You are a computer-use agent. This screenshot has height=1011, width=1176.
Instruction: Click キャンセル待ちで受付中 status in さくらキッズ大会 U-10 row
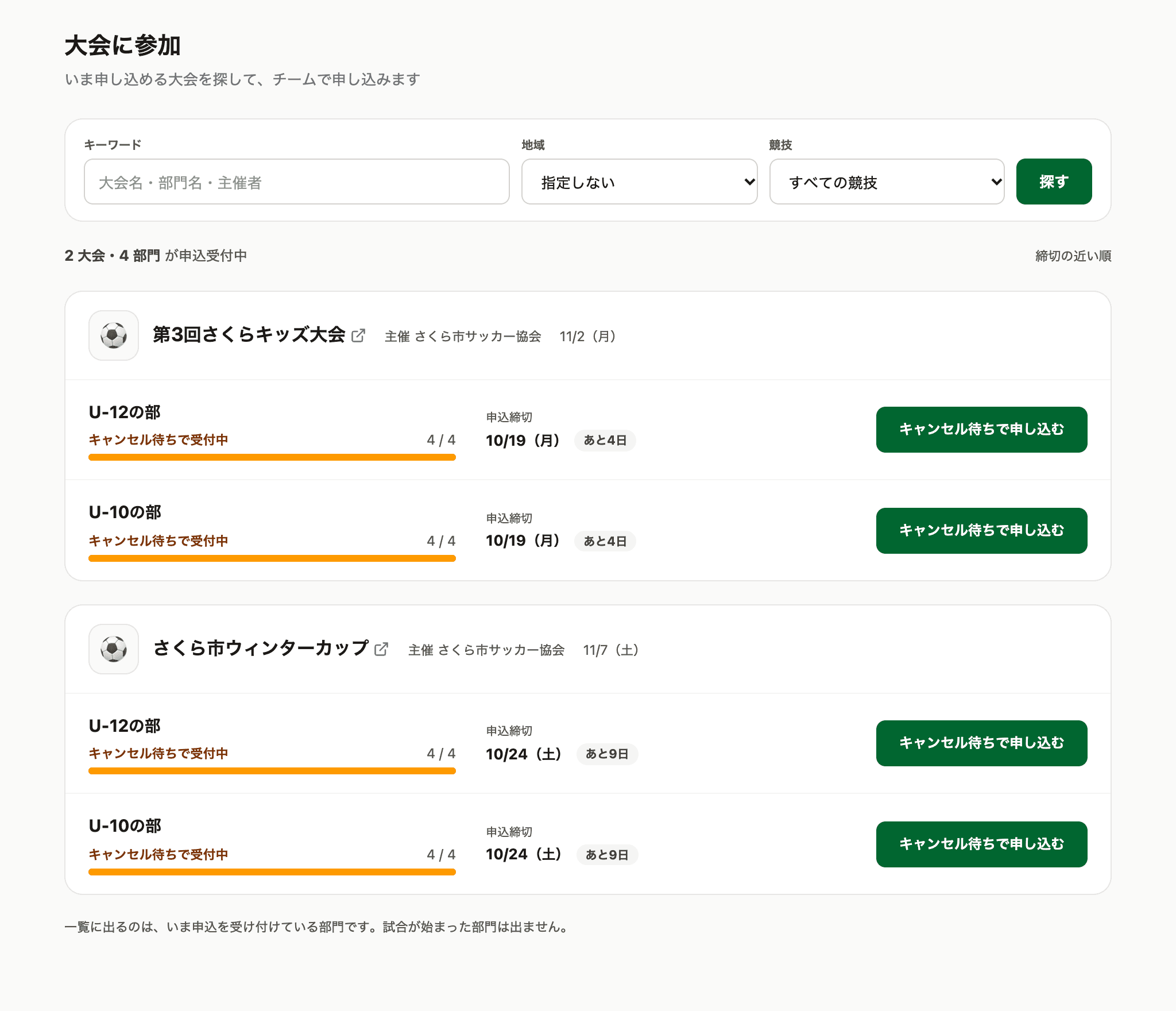(x=158, y=541)
